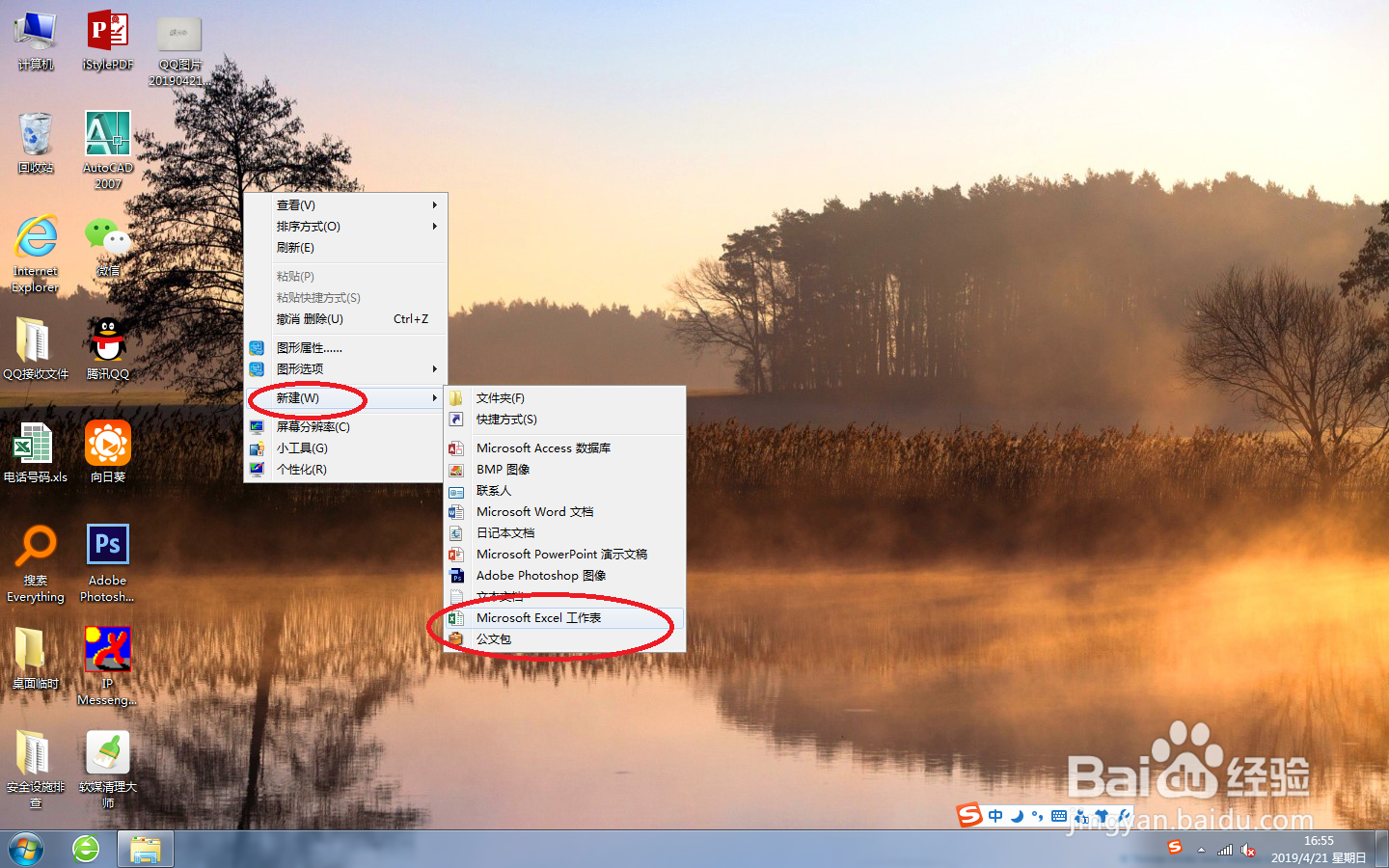Toggle full/half-width with the moon icon

pyautogui.click(x=1018, y=815)
